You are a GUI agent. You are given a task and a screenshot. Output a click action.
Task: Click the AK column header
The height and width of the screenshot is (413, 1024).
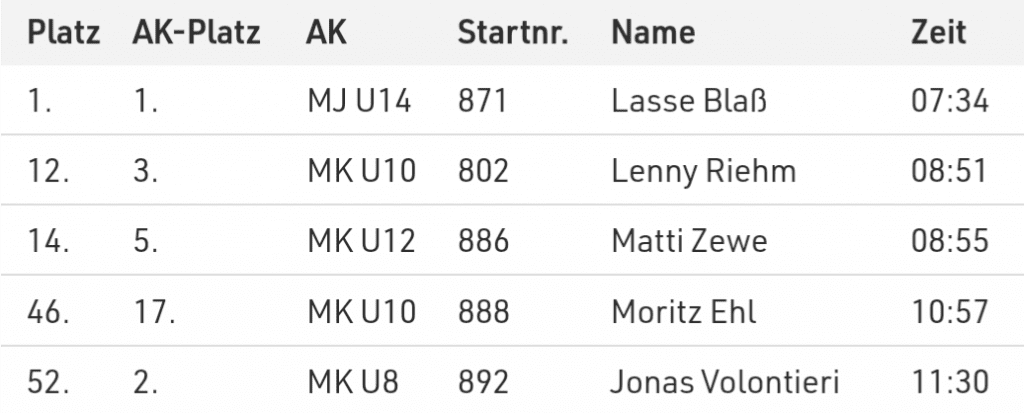click(326, 33)
